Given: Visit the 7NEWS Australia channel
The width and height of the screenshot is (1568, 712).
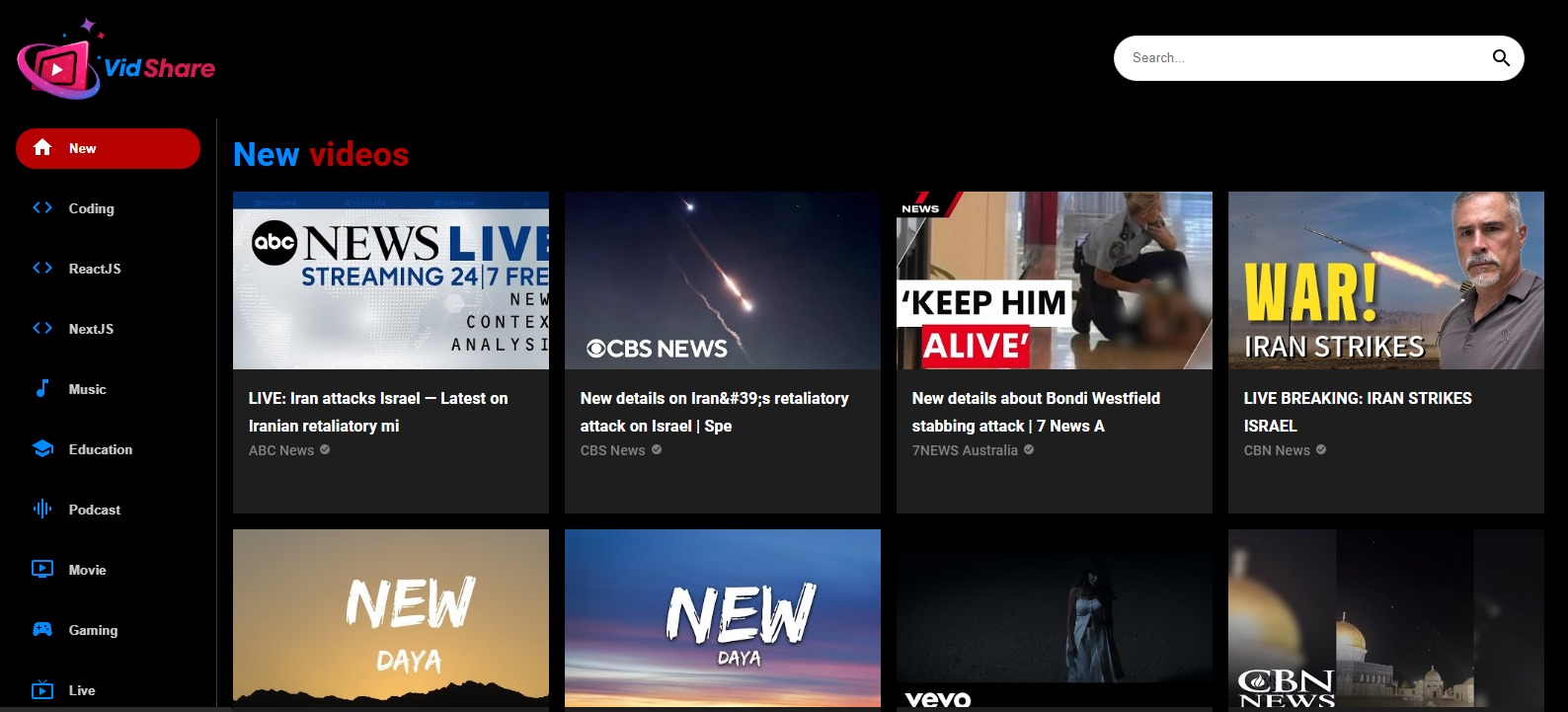Looking at the screenshot, I should point(965,450).
